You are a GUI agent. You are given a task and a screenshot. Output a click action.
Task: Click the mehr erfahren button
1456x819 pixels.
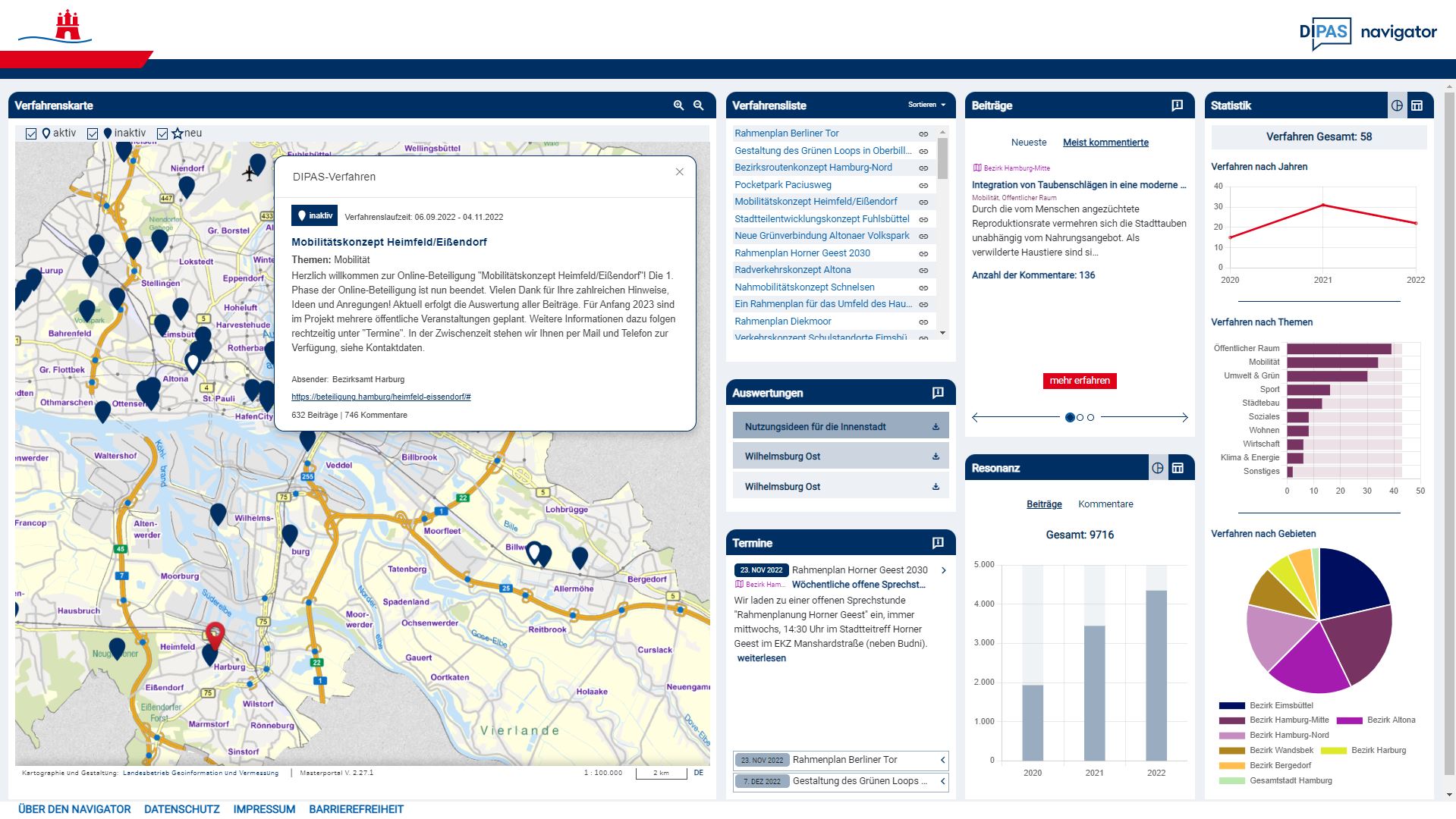(1080, 381)
